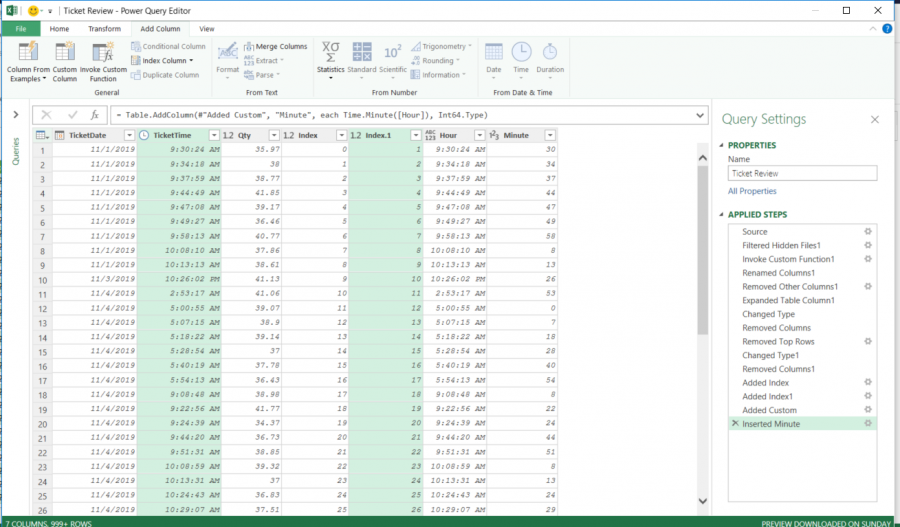
Task: Open the Index Column dropdown
Action: (x=162, y=61)
